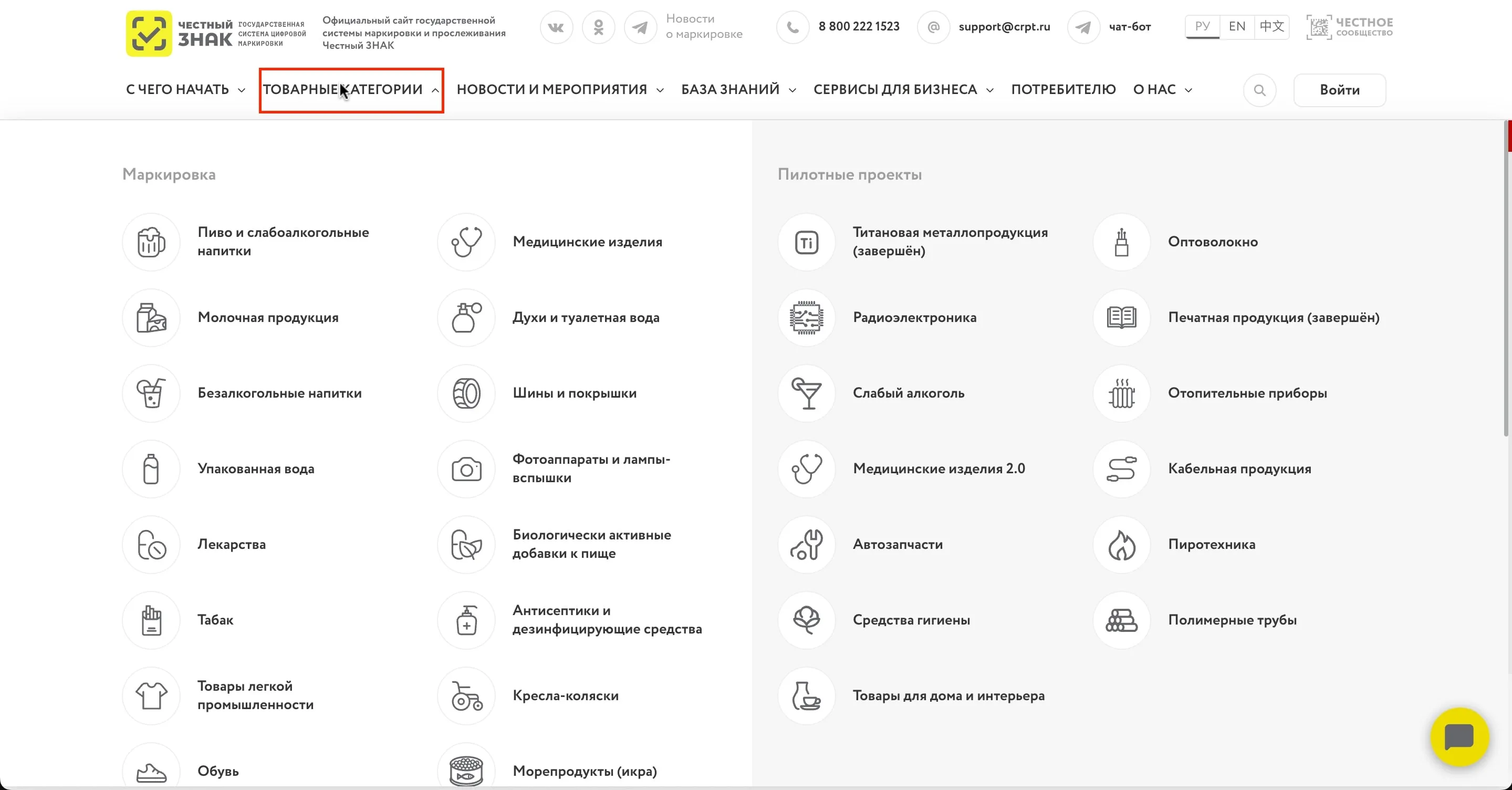1512x790 pixels.
Task: Open the ПОТРЕБИТЕЛЮ menu item
Action: (x=1063, y=90)
